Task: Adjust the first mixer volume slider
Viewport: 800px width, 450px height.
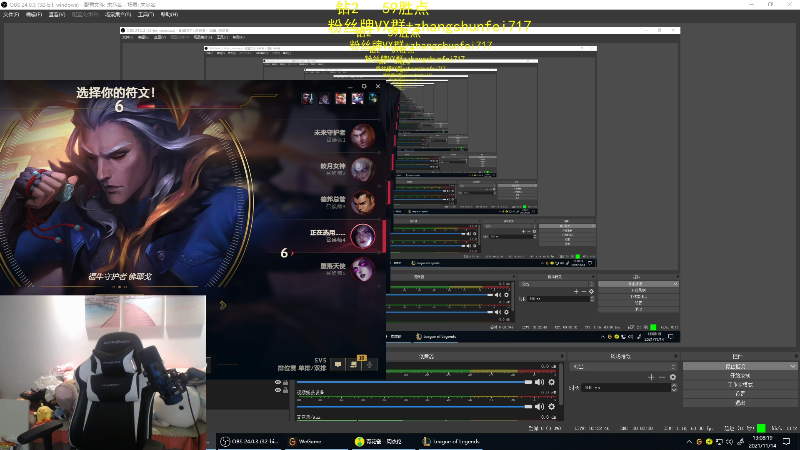Action: pos(414,382)
